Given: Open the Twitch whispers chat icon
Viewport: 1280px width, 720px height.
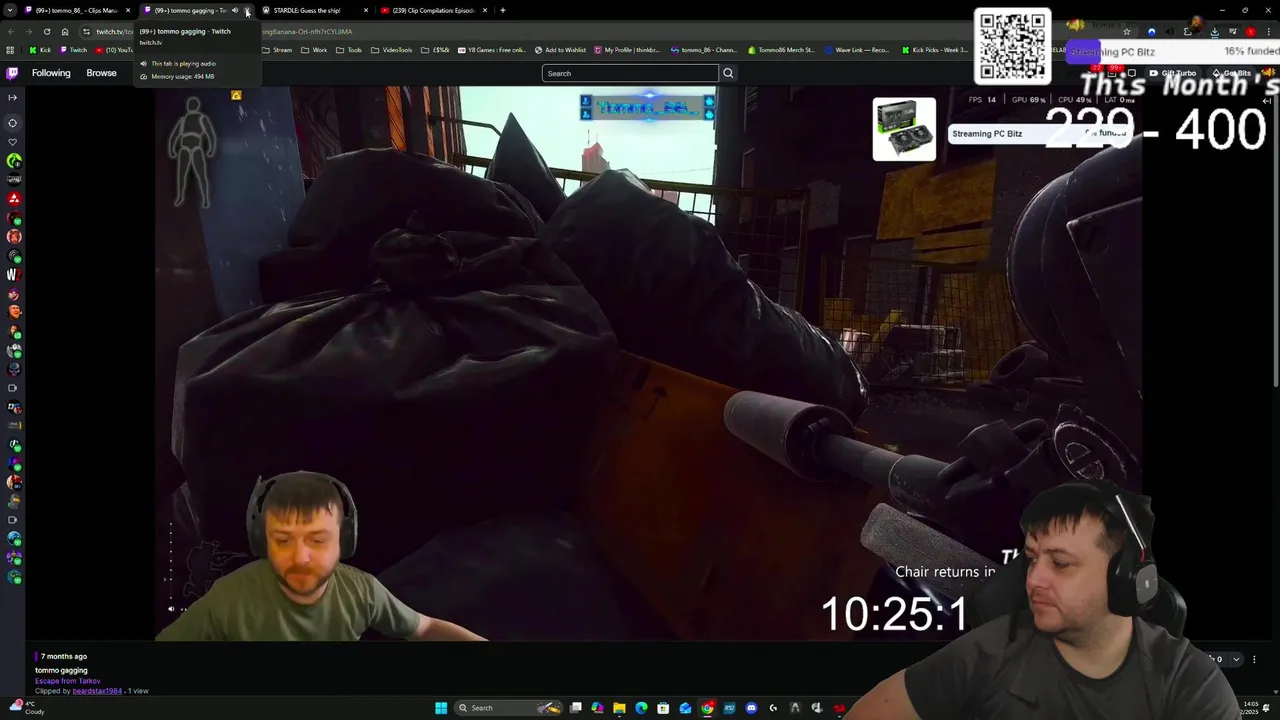Looking at the screenshot, I should (x=1132, y=73).
